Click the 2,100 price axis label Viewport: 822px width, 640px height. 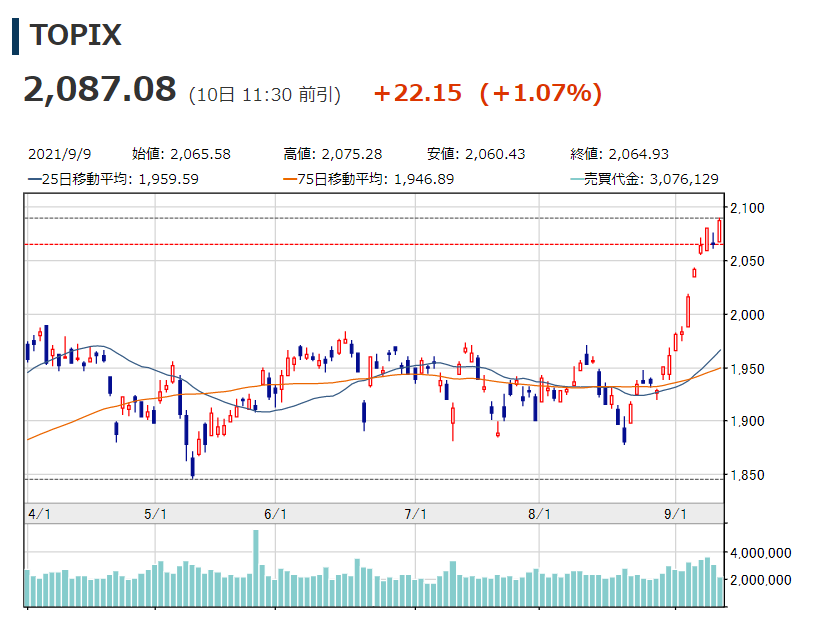coord(747,208)
